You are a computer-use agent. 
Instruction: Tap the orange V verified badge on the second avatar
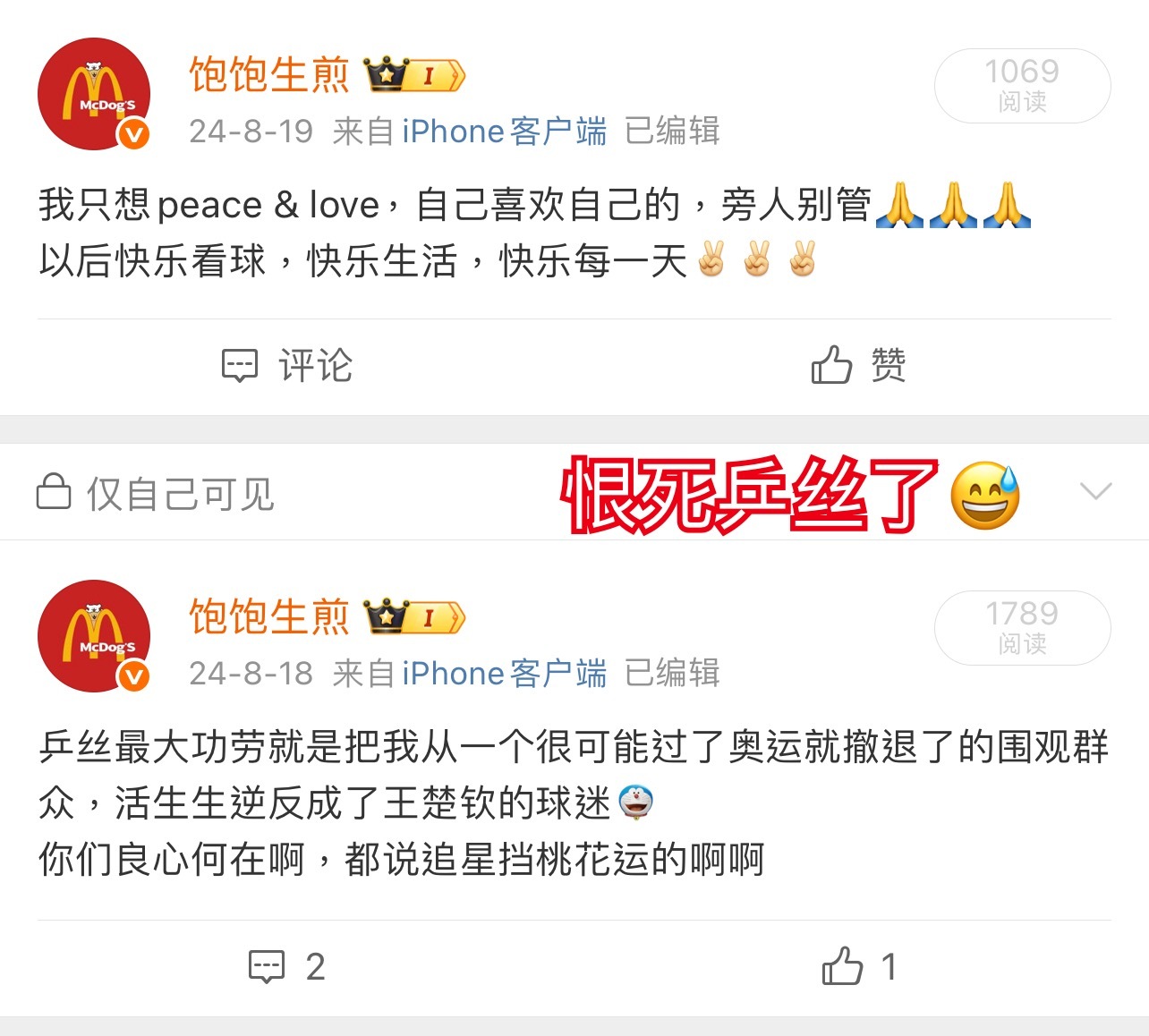click(x=134, y=676)
